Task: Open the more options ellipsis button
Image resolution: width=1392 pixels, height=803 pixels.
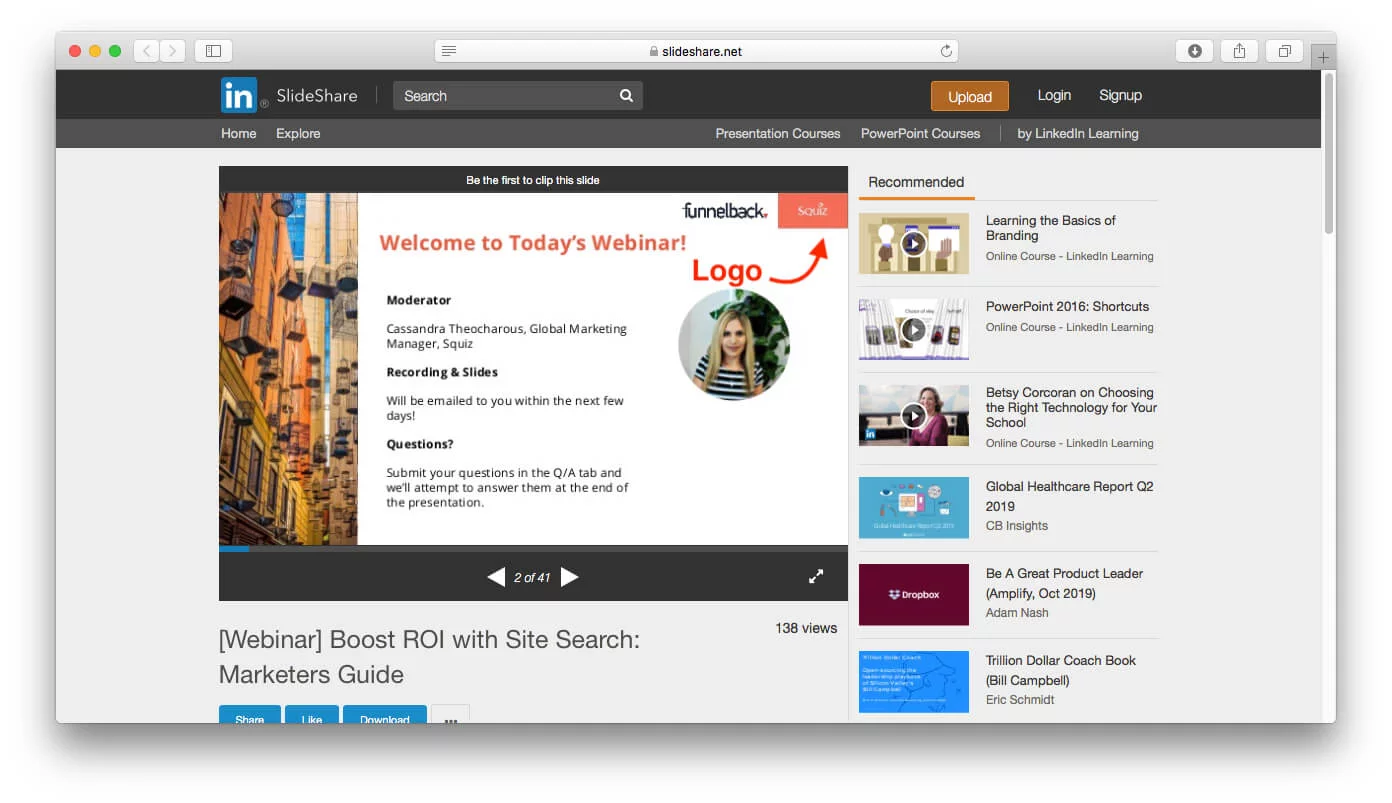Action: point(450,715)
